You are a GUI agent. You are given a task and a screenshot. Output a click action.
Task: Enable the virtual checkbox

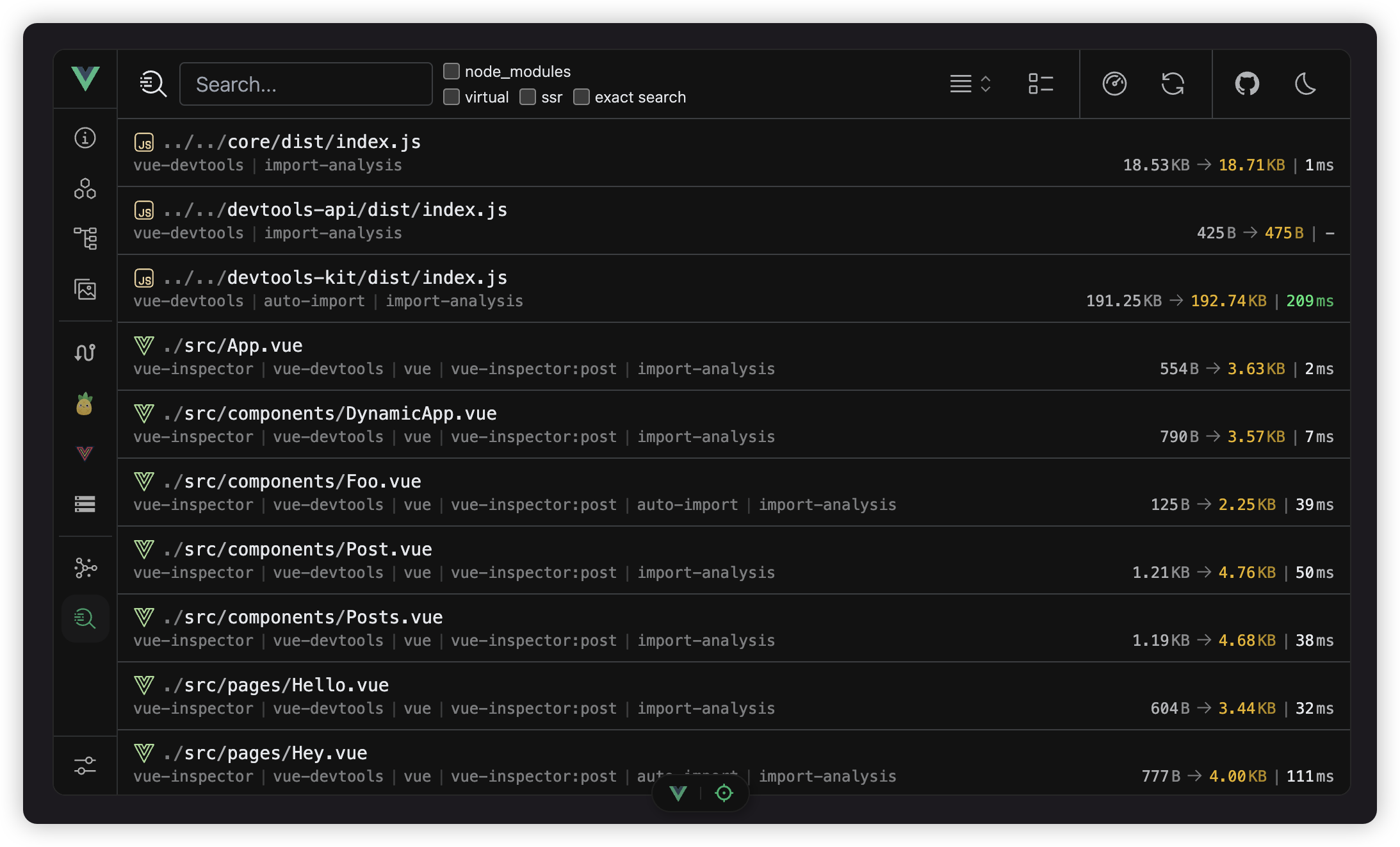[x=452, y=97]
